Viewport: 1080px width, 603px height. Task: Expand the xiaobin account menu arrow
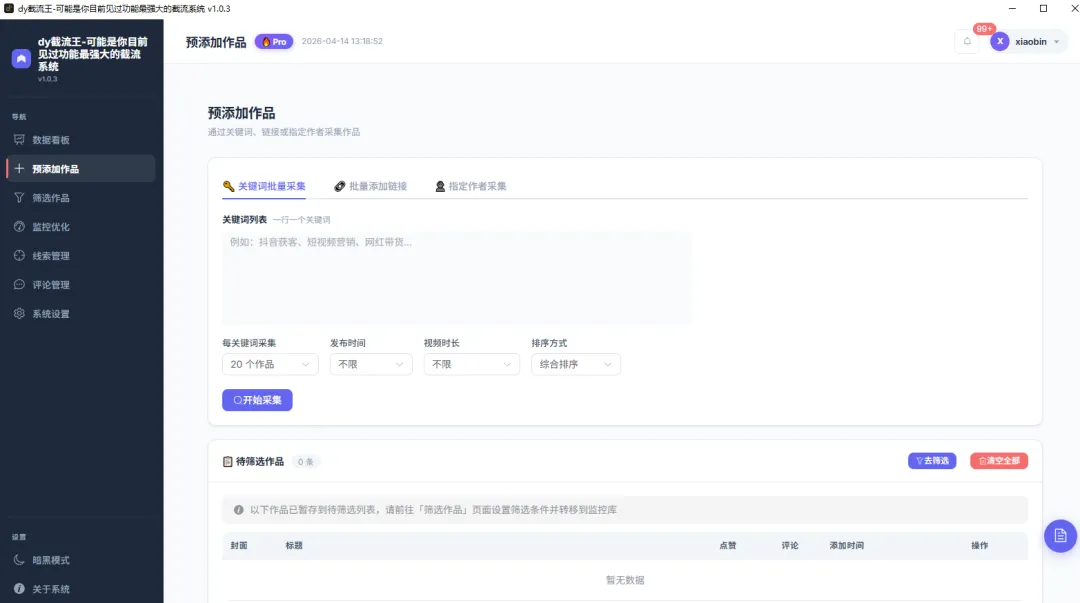pos(1057,42)
